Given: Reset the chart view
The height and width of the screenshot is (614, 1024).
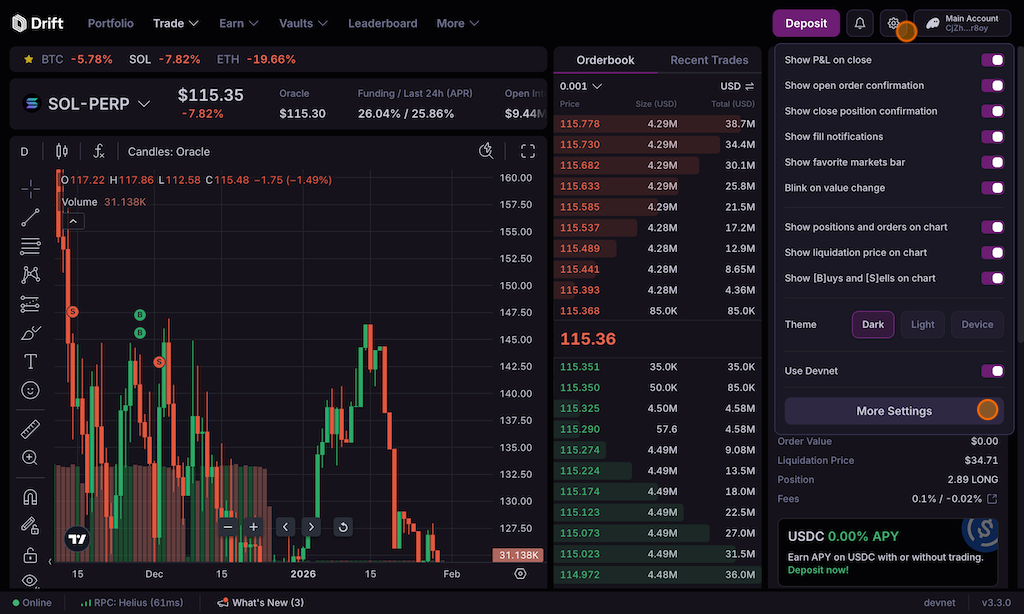Looking at the screenshot, I should (x=343, y=527).
